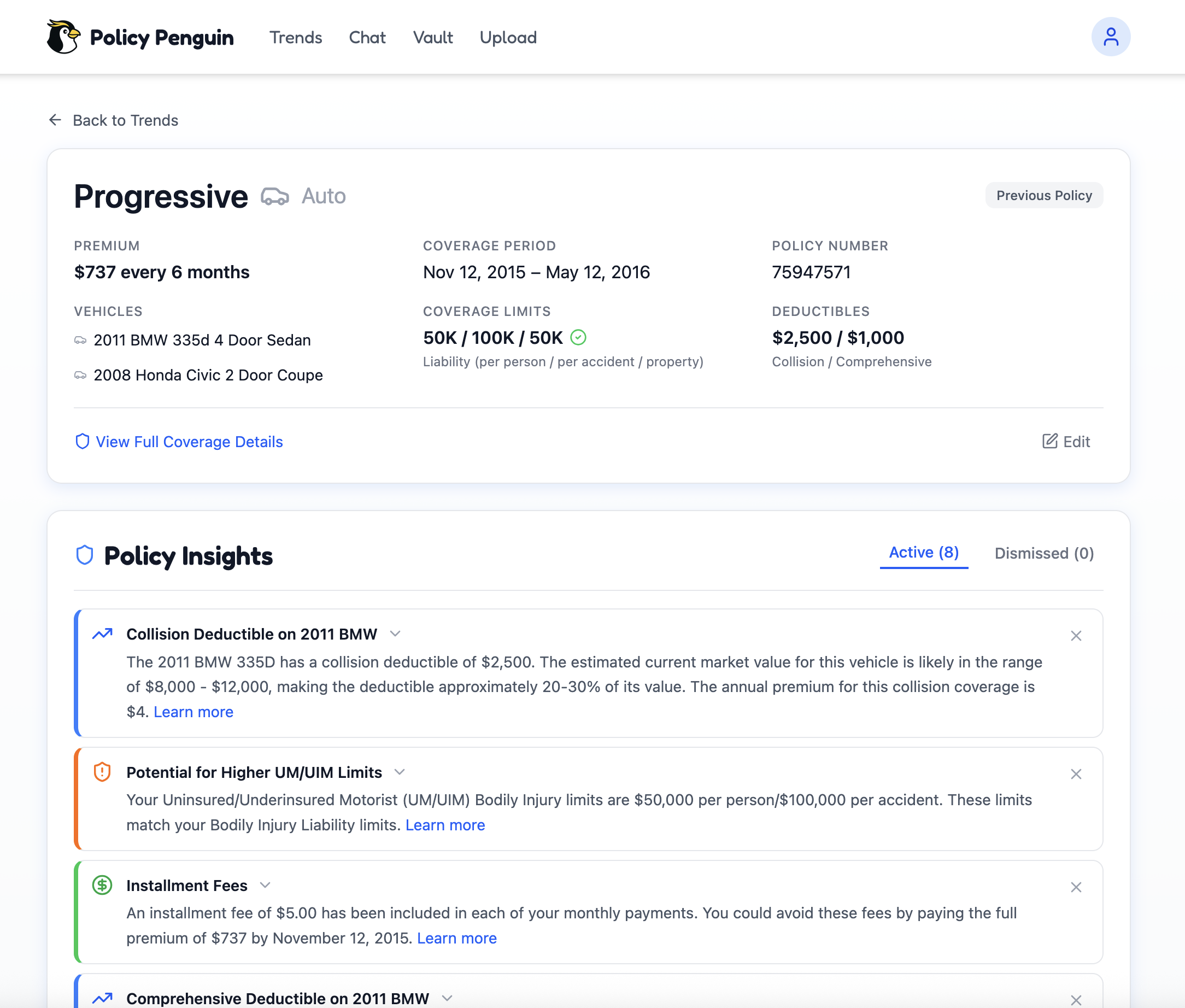
Task: Switch to the Dismissed insights tab
Action: (x=1044, y=553)
